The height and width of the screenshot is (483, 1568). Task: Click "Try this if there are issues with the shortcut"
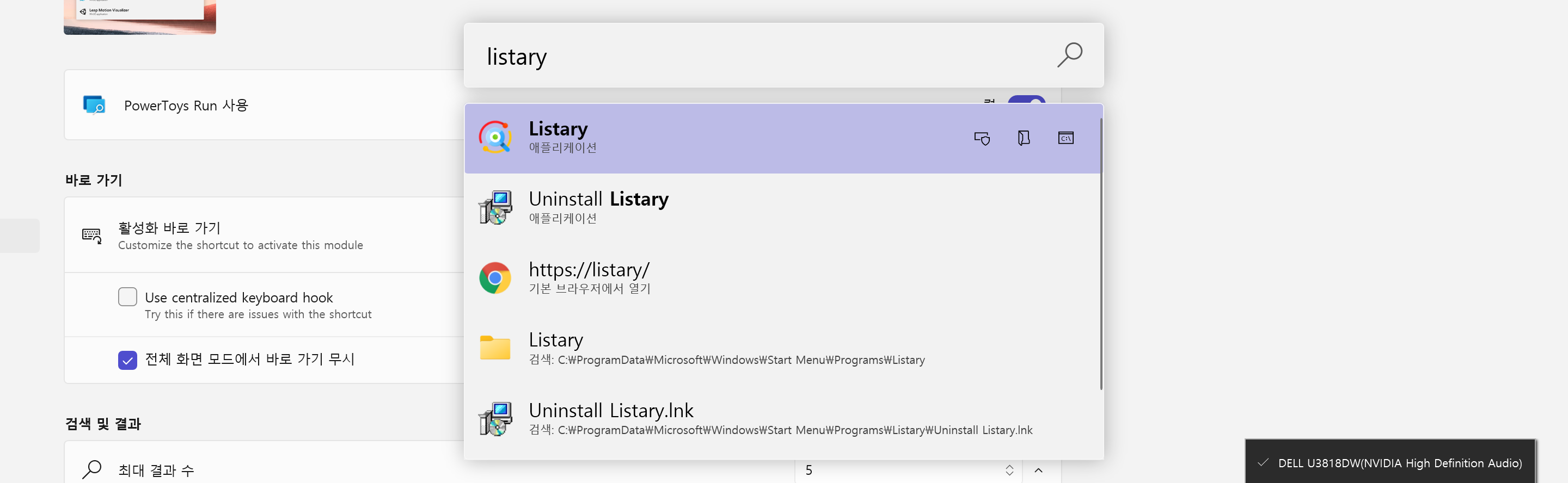point(258,314)
